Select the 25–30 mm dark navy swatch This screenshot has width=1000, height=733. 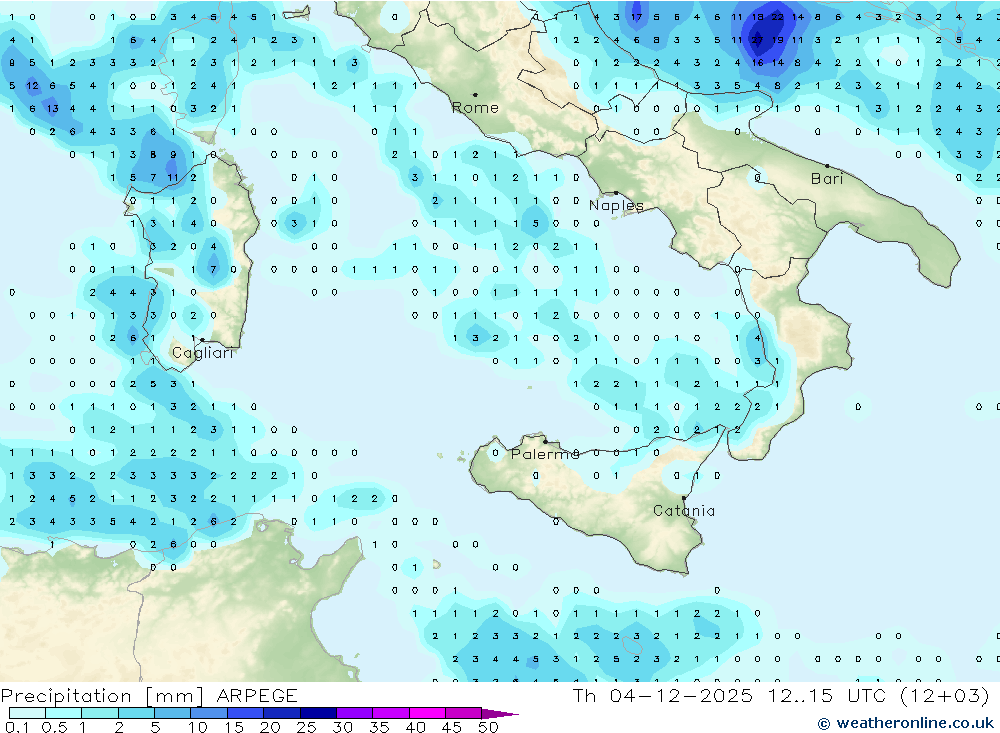click(318, 713)
